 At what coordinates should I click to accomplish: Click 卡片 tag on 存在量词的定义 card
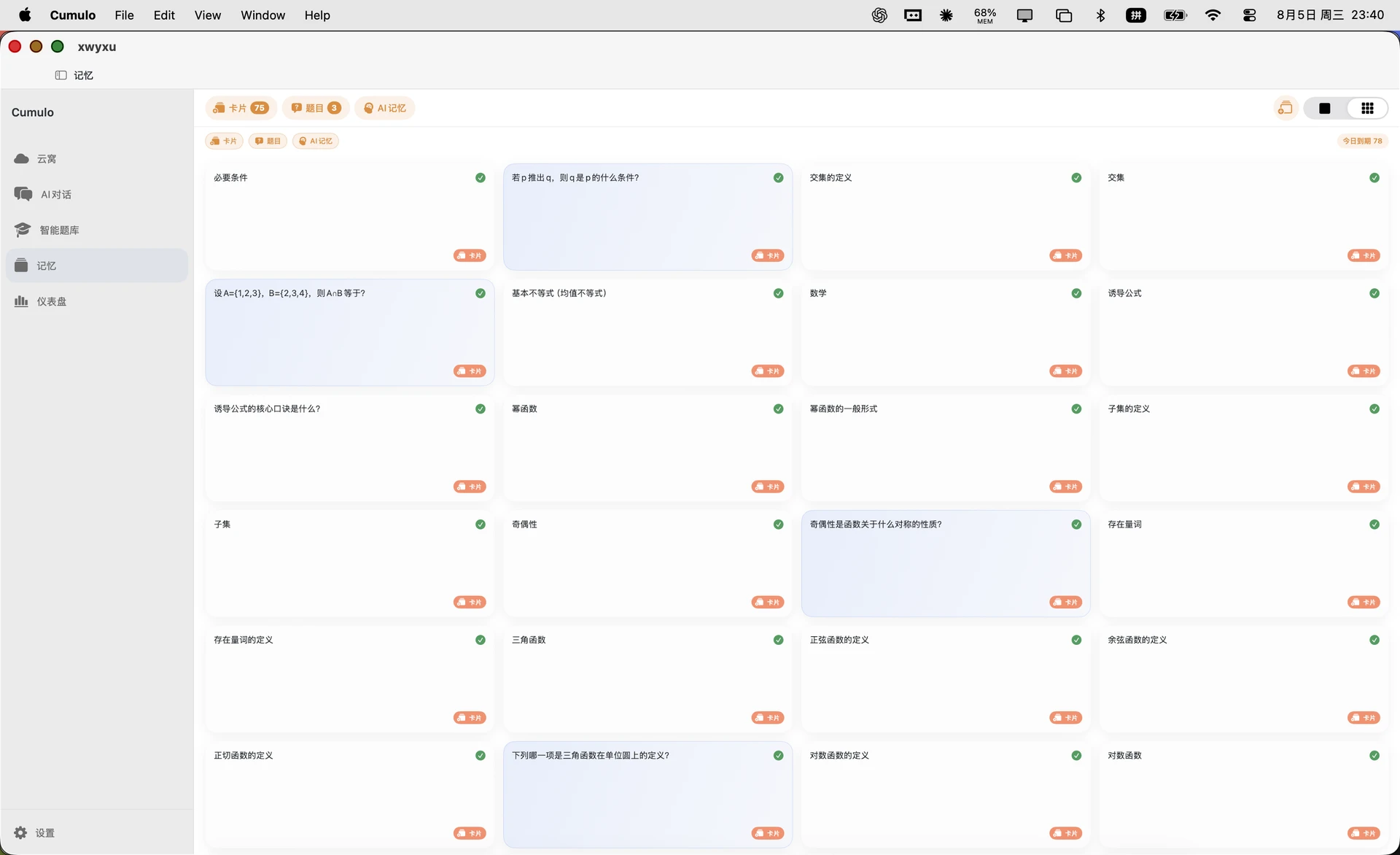pos(470,718)
